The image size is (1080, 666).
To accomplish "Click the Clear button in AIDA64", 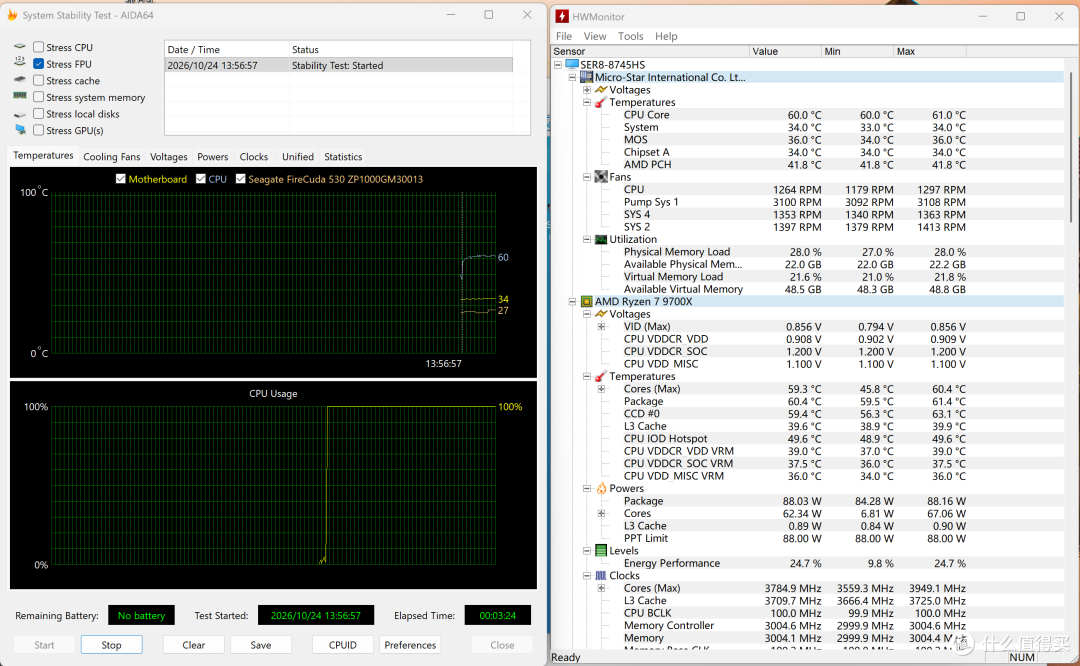I will pos(194,645).
